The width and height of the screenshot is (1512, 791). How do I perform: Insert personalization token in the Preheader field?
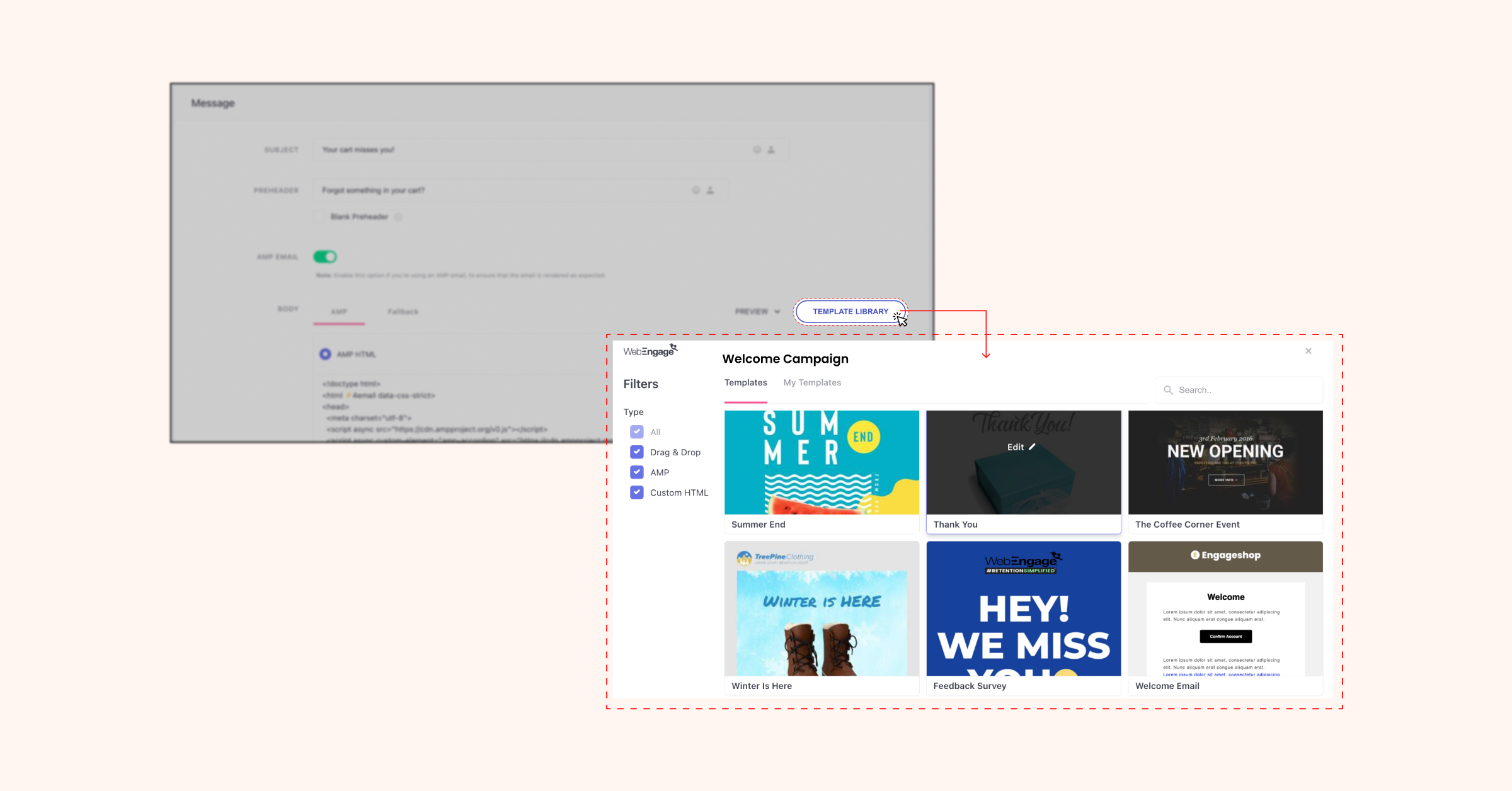coord(709,190)
